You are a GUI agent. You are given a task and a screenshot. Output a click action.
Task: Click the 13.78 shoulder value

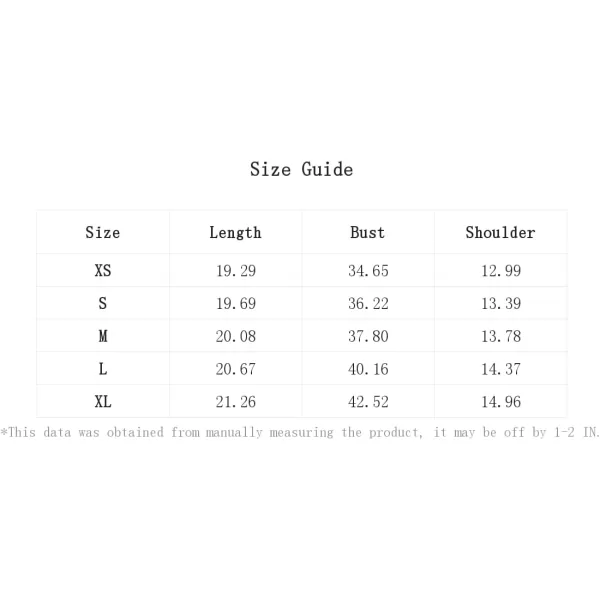[500, 337]
